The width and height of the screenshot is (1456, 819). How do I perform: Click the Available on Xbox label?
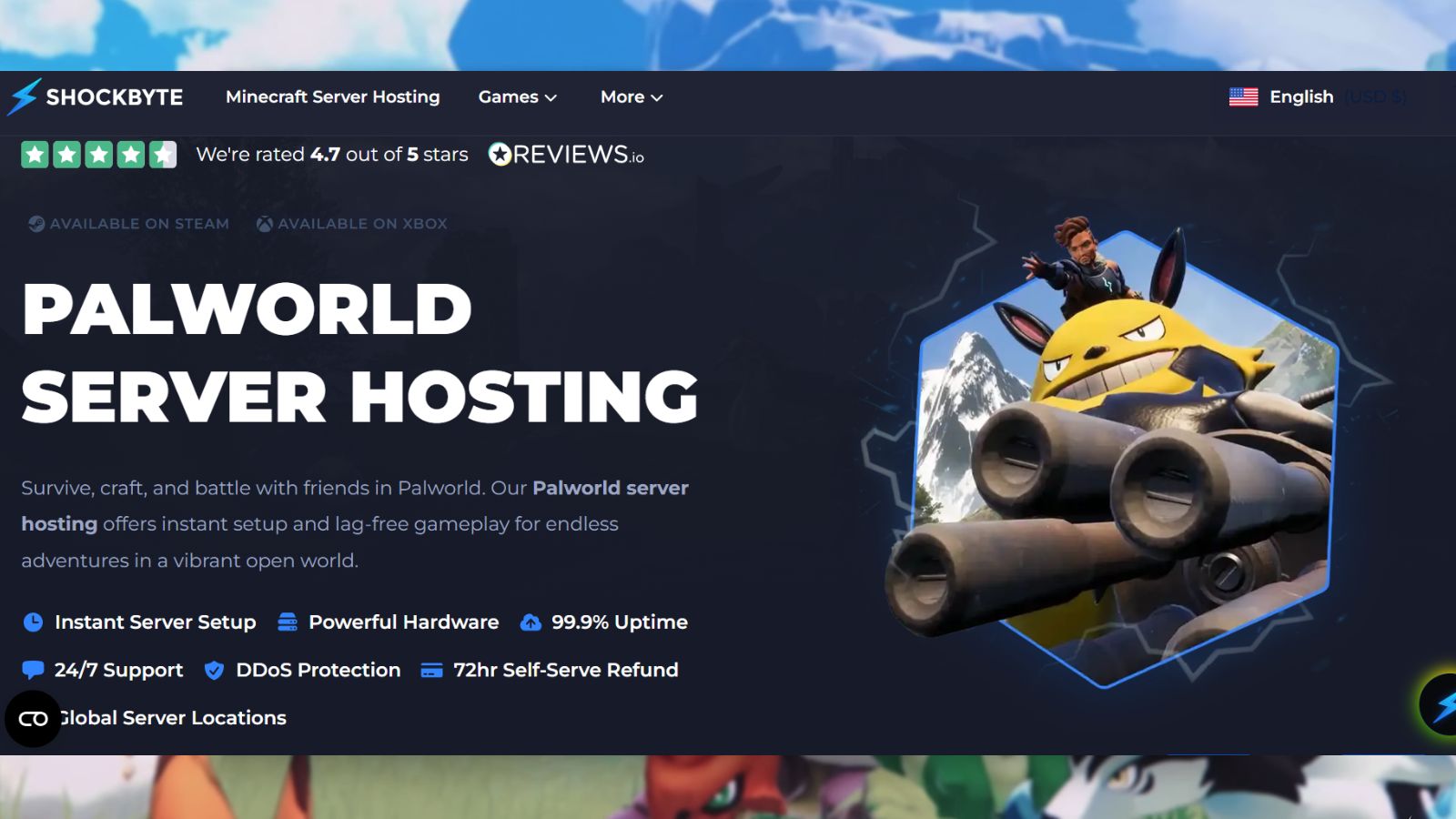(x=363, y=223)
